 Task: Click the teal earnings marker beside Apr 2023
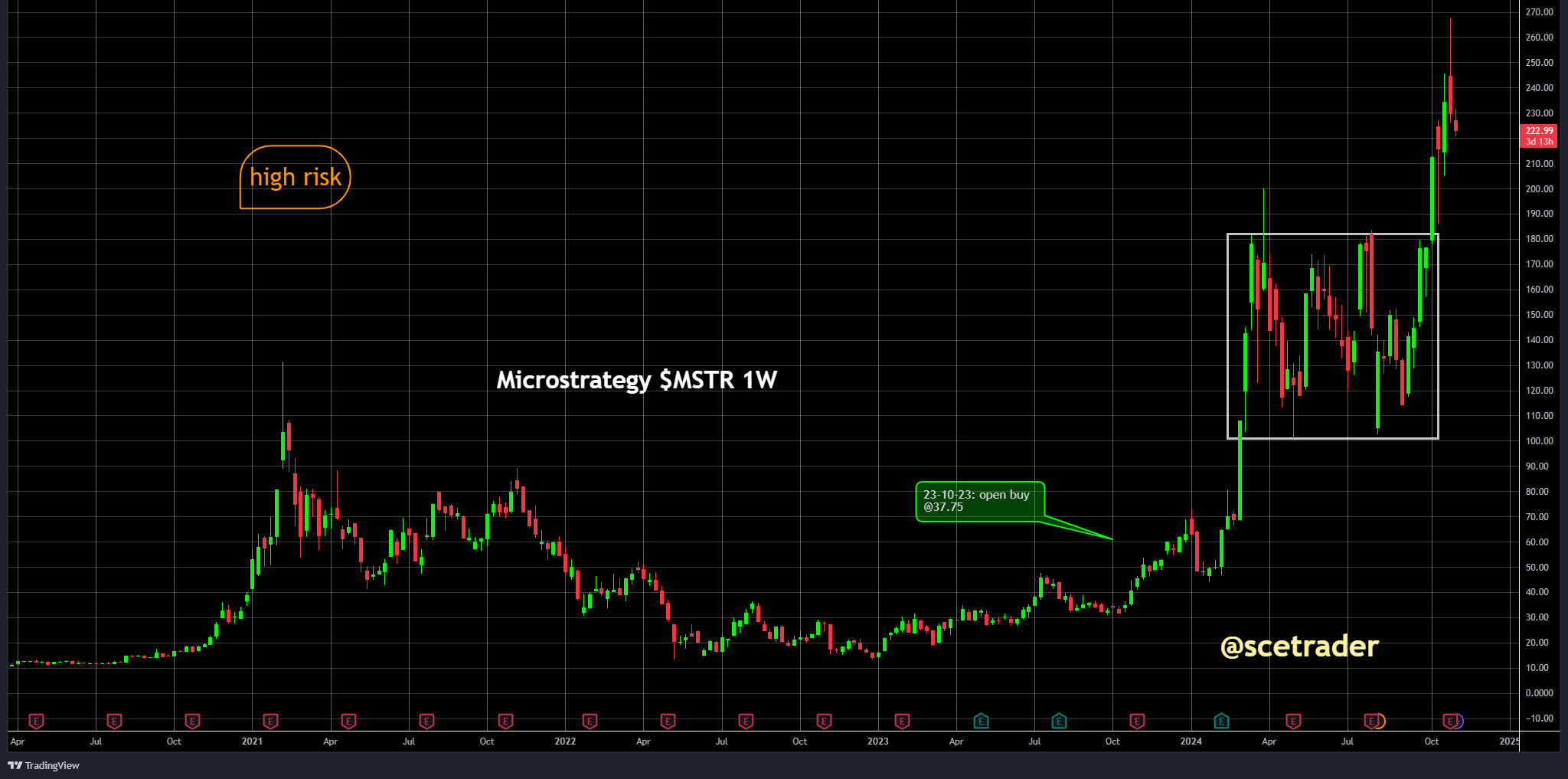point(981,721)
